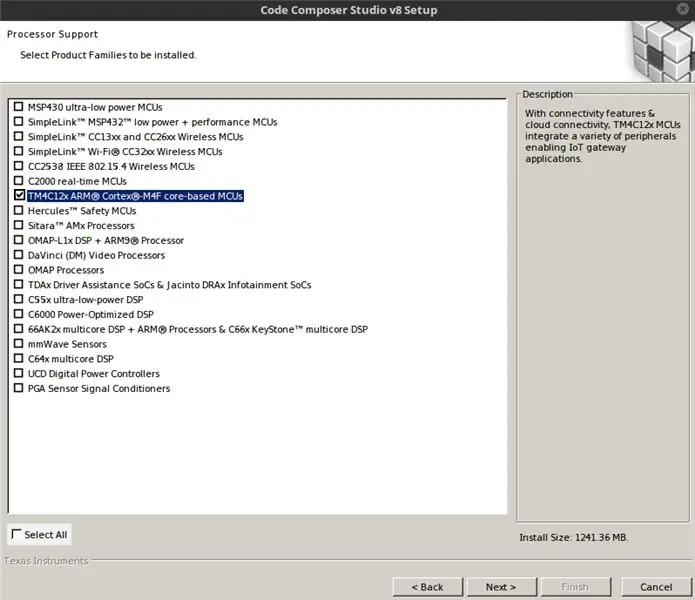Abort setup with Cancel button

(656, 587)
